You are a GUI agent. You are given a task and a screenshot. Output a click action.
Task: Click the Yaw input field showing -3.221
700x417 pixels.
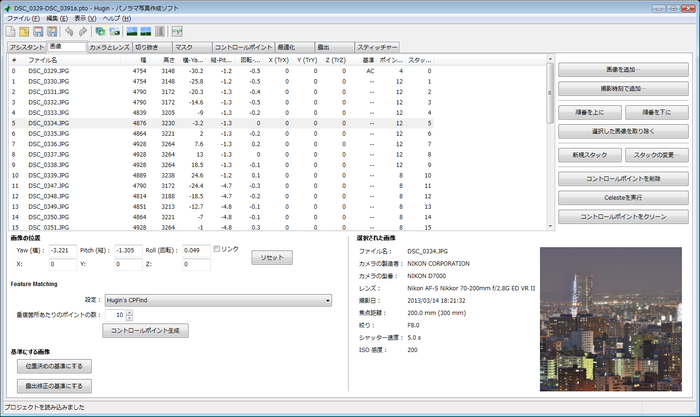(63, 250)
